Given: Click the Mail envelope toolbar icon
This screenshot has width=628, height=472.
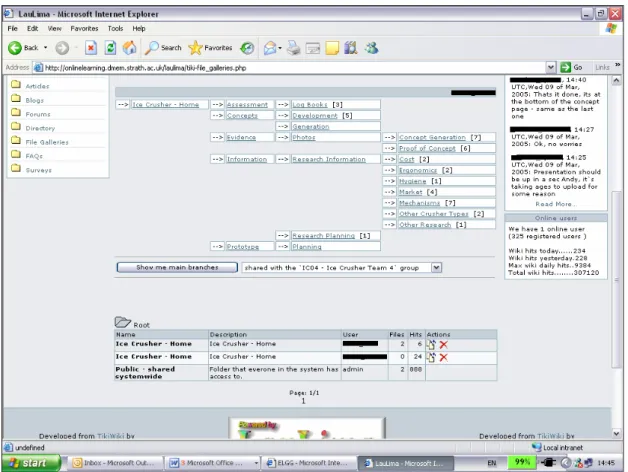Looking at the screenshot, I should point(270,48).
